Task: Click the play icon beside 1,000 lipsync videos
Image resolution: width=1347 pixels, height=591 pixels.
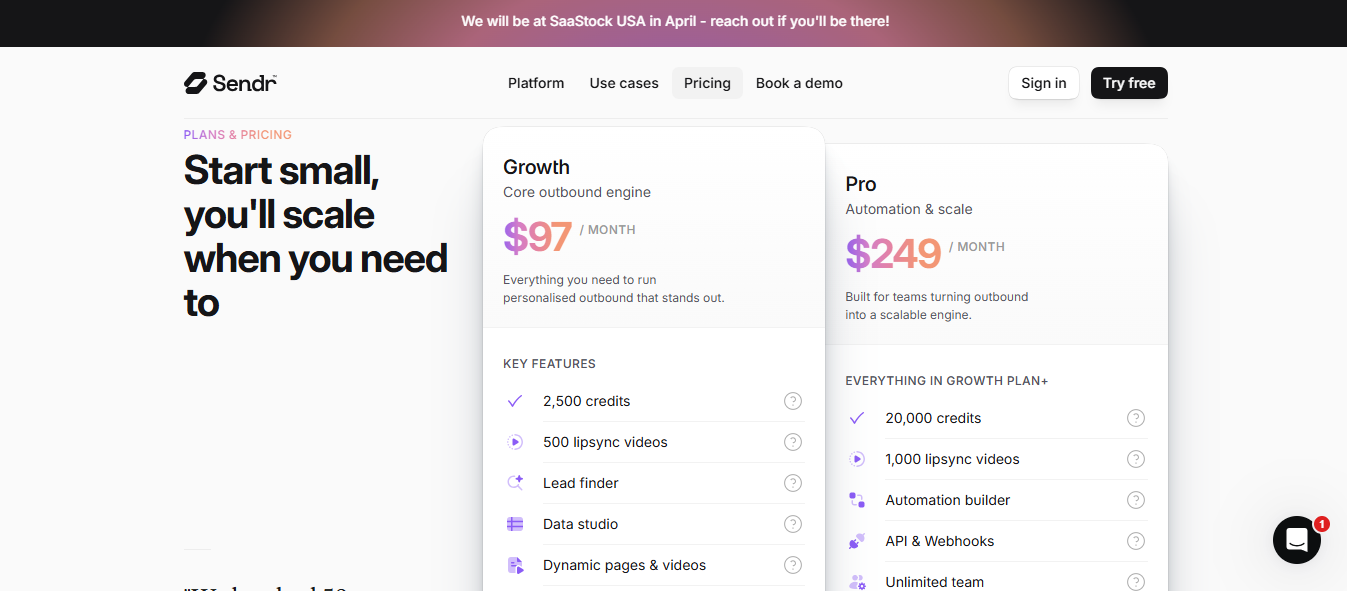Action: [x=857, y=458]
